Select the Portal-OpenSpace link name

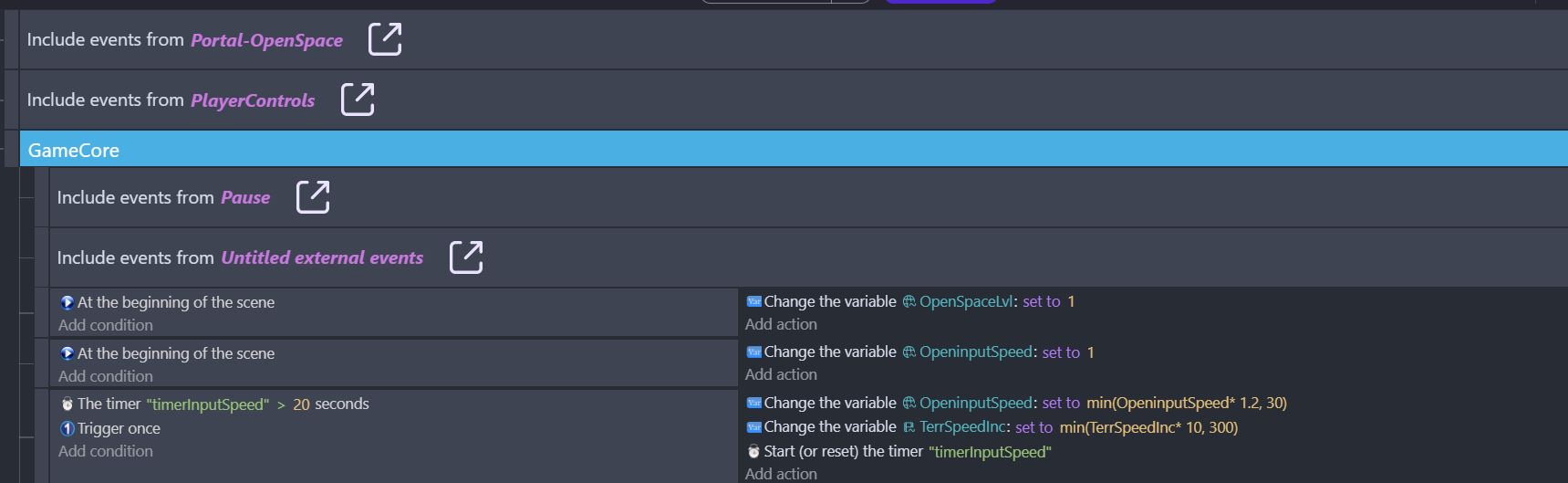coord(266,40)
